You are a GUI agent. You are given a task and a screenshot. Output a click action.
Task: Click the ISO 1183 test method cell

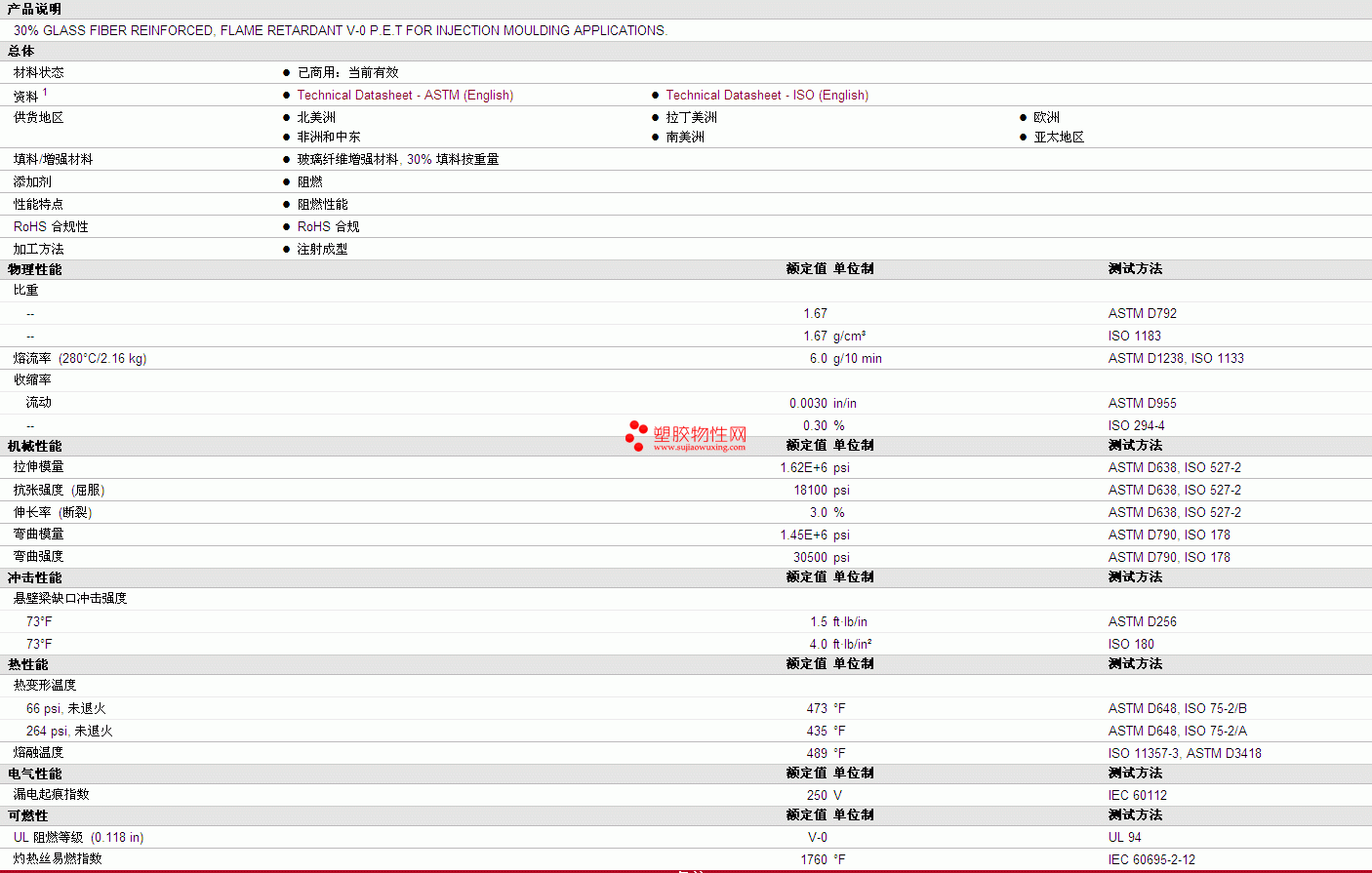tap(1135, 336)
